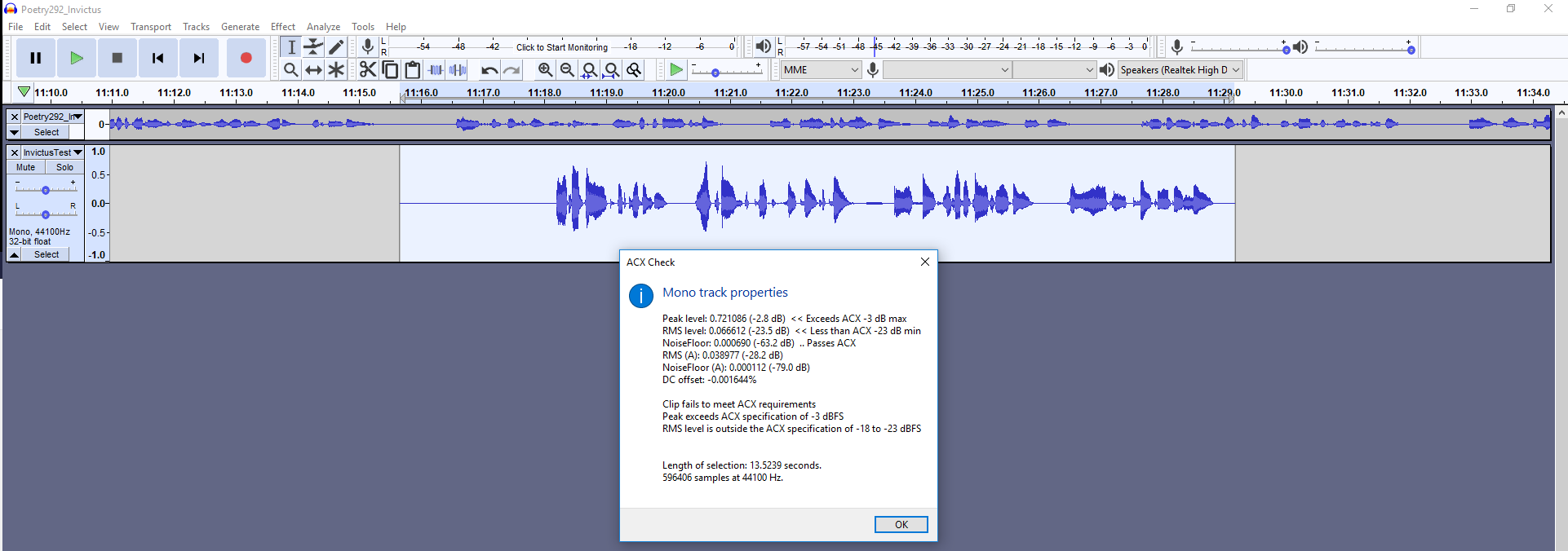The height and width of the screenshot is (551, 1568).
Task: Click the 'Length of selection: 13.5239 seconds.' text
Action: coord(742,465)
